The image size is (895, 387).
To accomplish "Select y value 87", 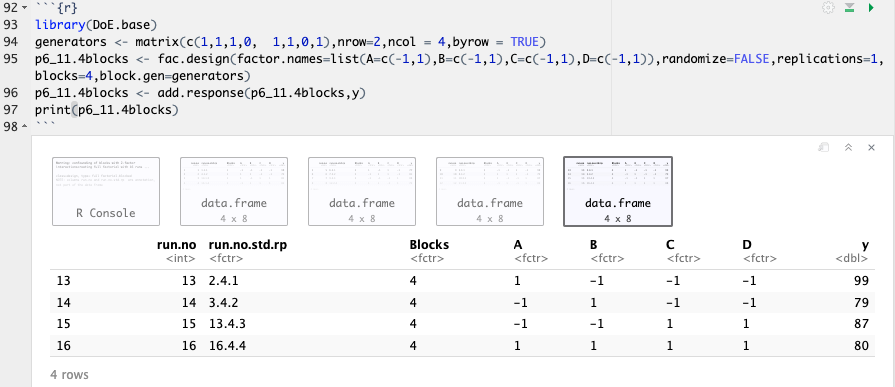I will point(862,324).
